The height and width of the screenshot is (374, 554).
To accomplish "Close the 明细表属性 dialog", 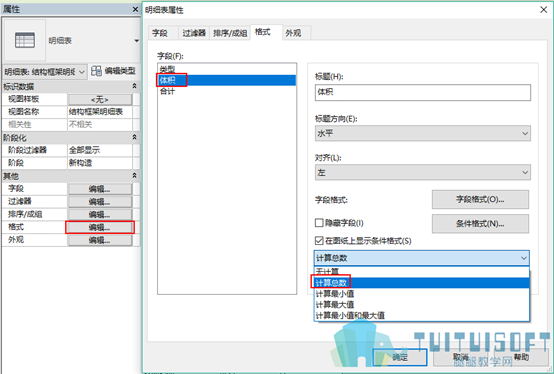I will [x=544, y=10].
